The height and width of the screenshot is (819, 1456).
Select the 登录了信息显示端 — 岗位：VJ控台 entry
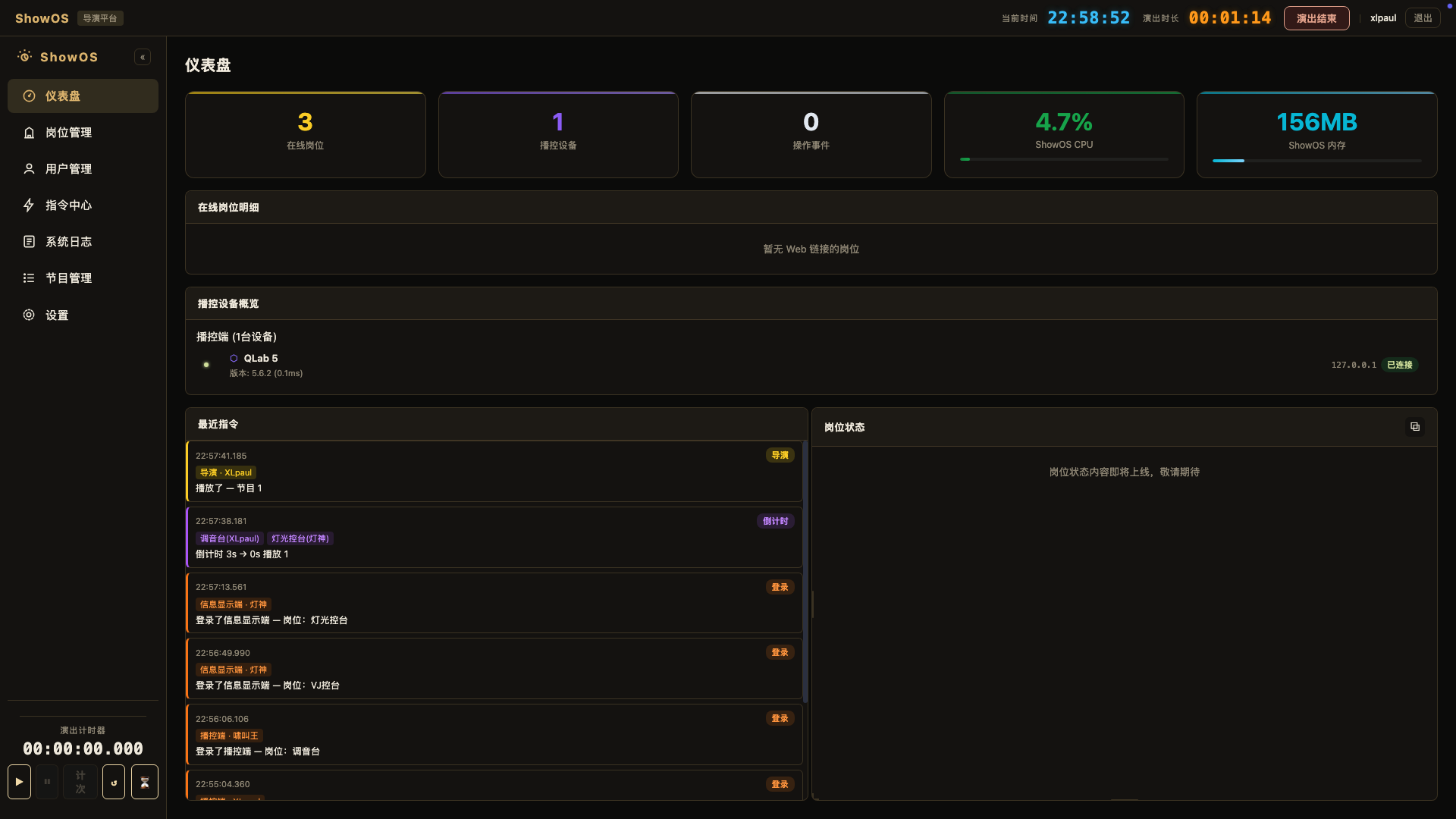(494, 668)
